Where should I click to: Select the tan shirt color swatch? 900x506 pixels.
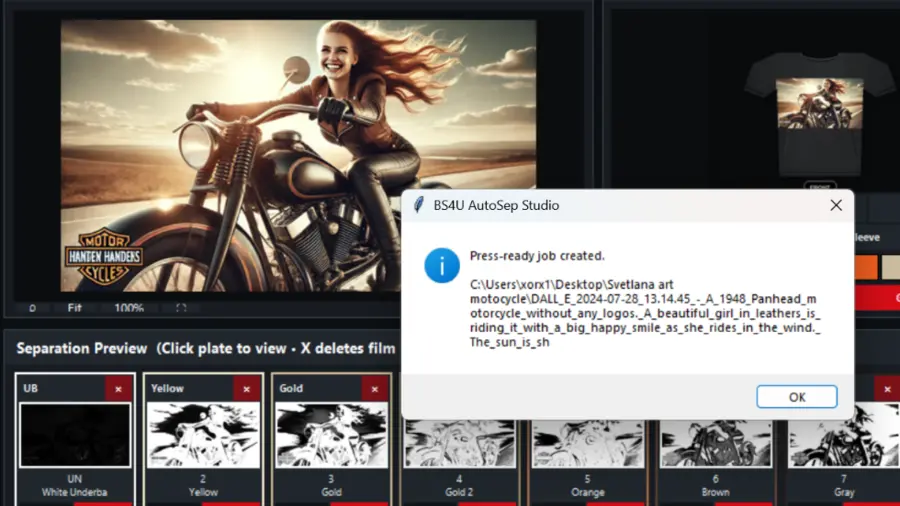(891, 267)
